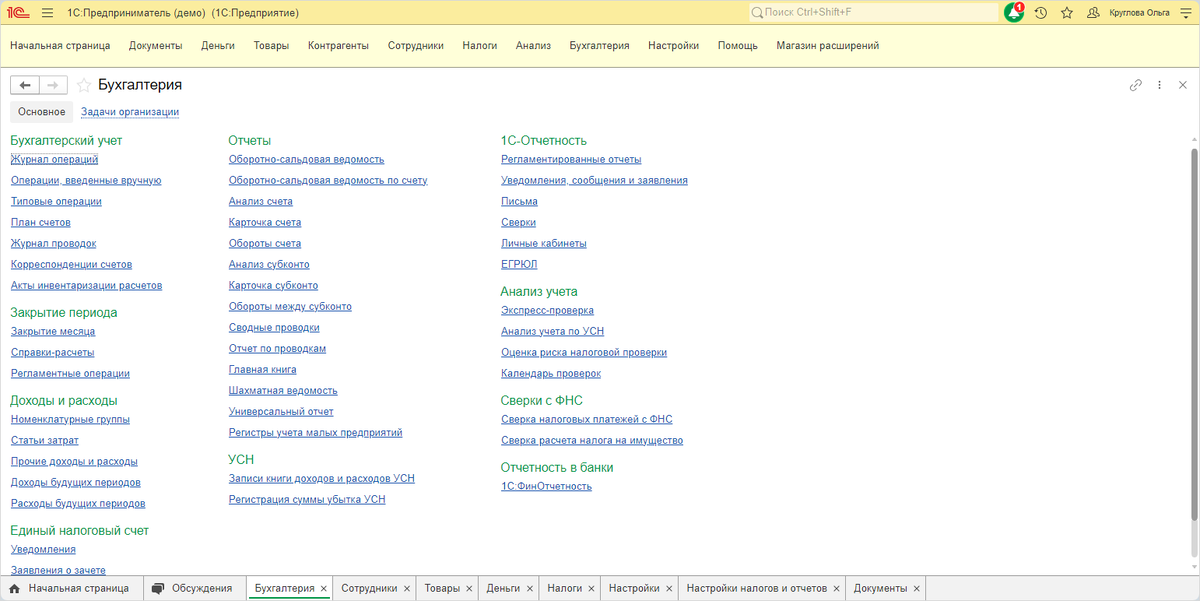The height and width of the screenshot is (601, 1200).
Task: Copy link to this page icon
Action: tap(1135, 86)
